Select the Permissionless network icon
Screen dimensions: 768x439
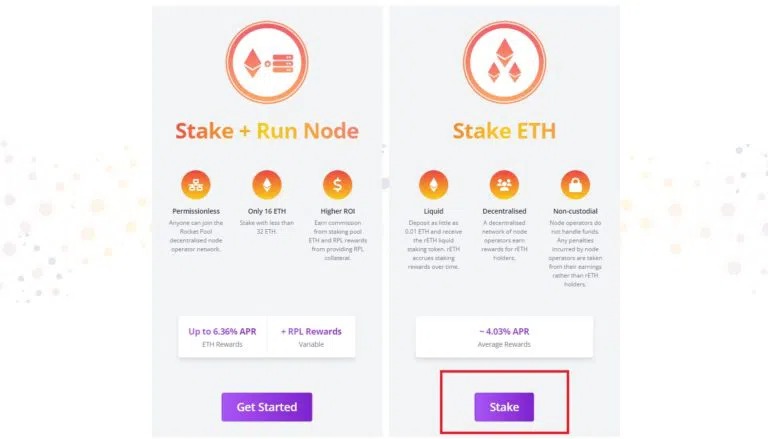[196, 185]
